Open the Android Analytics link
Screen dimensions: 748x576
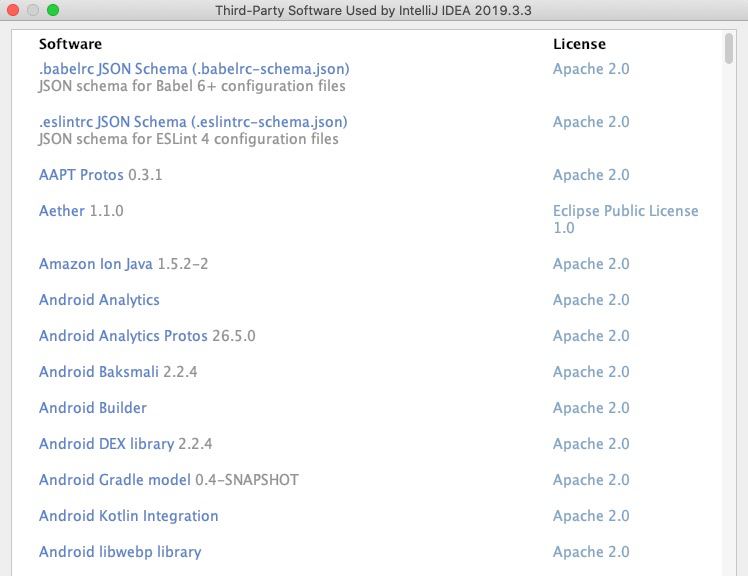99,300
